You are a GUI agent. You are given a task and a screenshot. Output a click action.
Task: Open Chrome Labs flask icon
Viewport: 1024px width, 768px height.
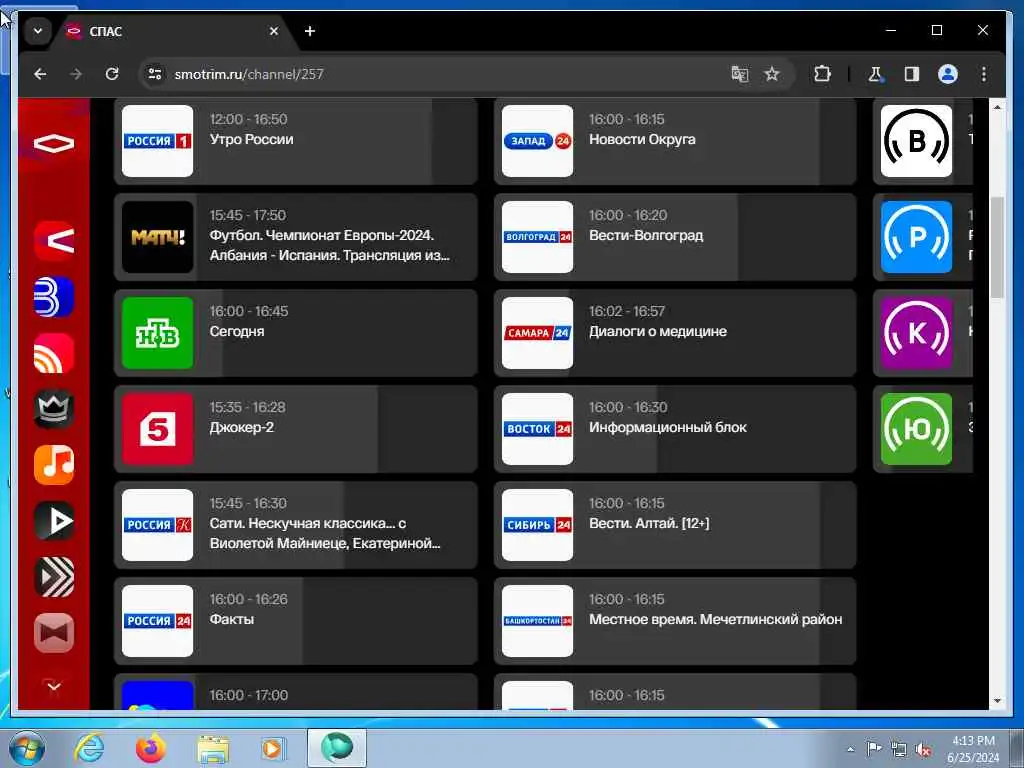click(875, 74)
